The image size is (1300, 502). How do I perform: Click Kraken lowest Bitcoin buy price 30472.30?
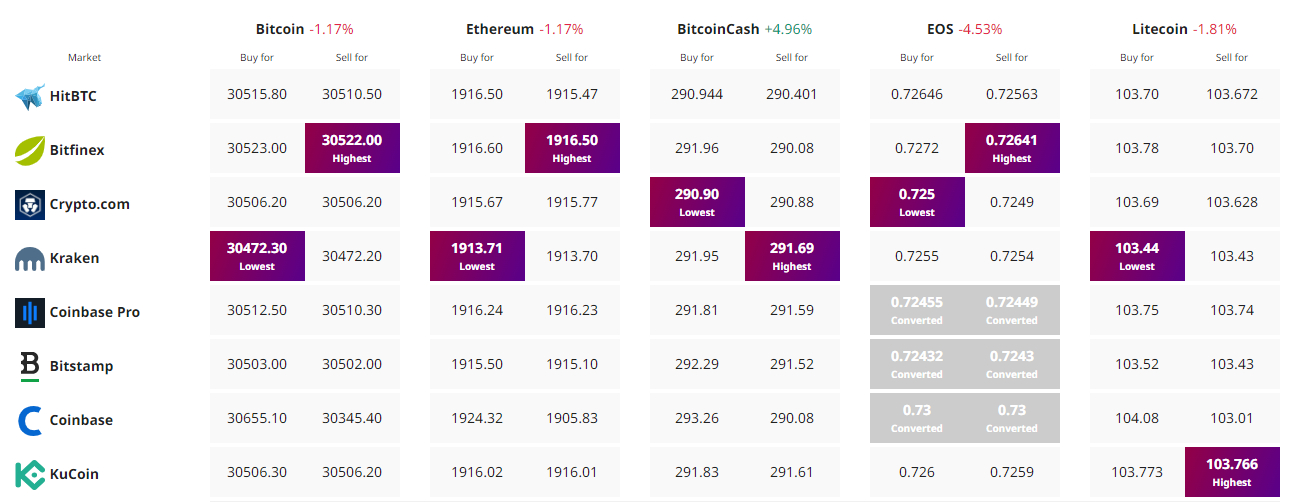(257, 256)
